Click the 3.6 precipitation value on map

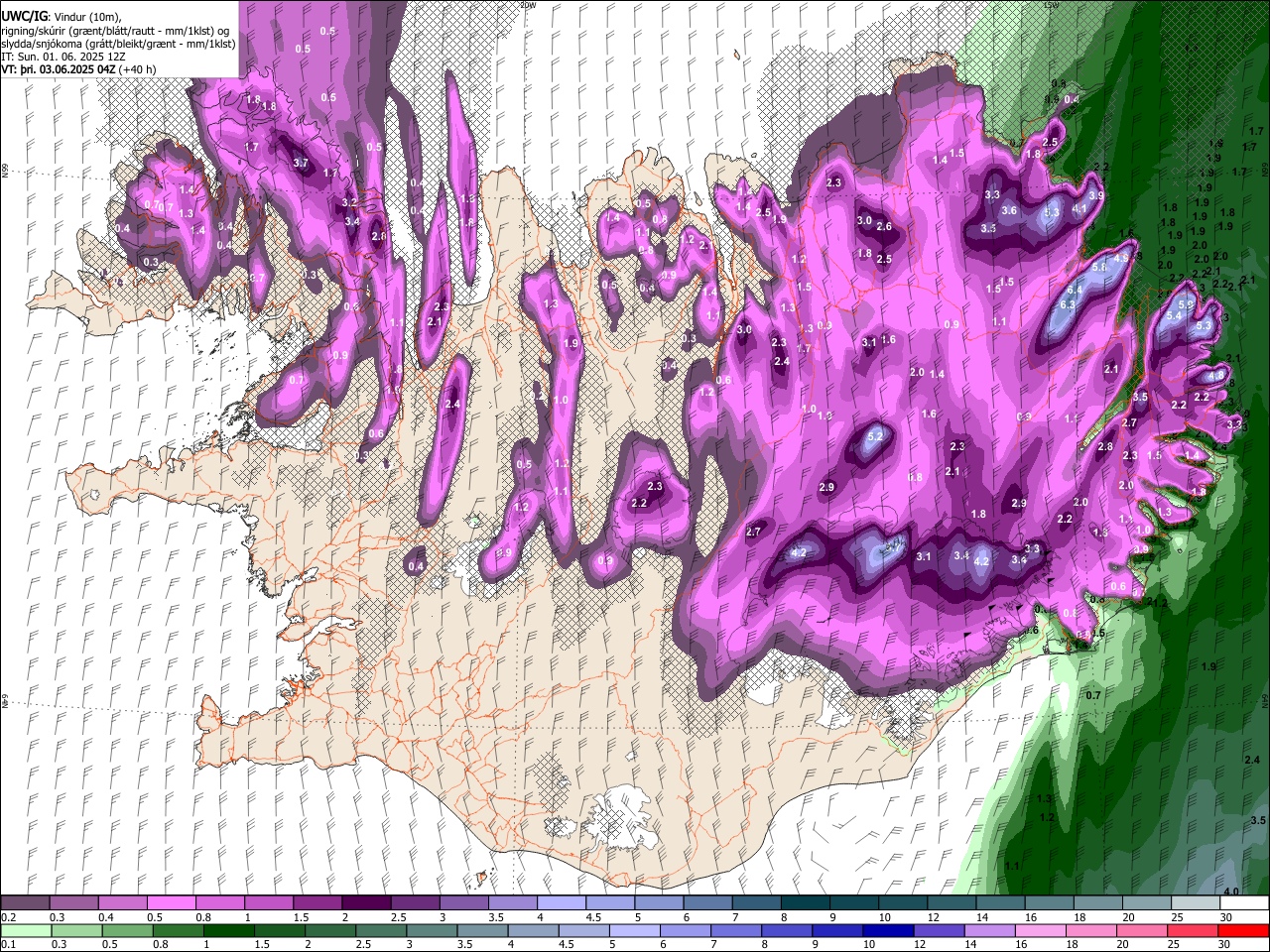(1009, 210)
